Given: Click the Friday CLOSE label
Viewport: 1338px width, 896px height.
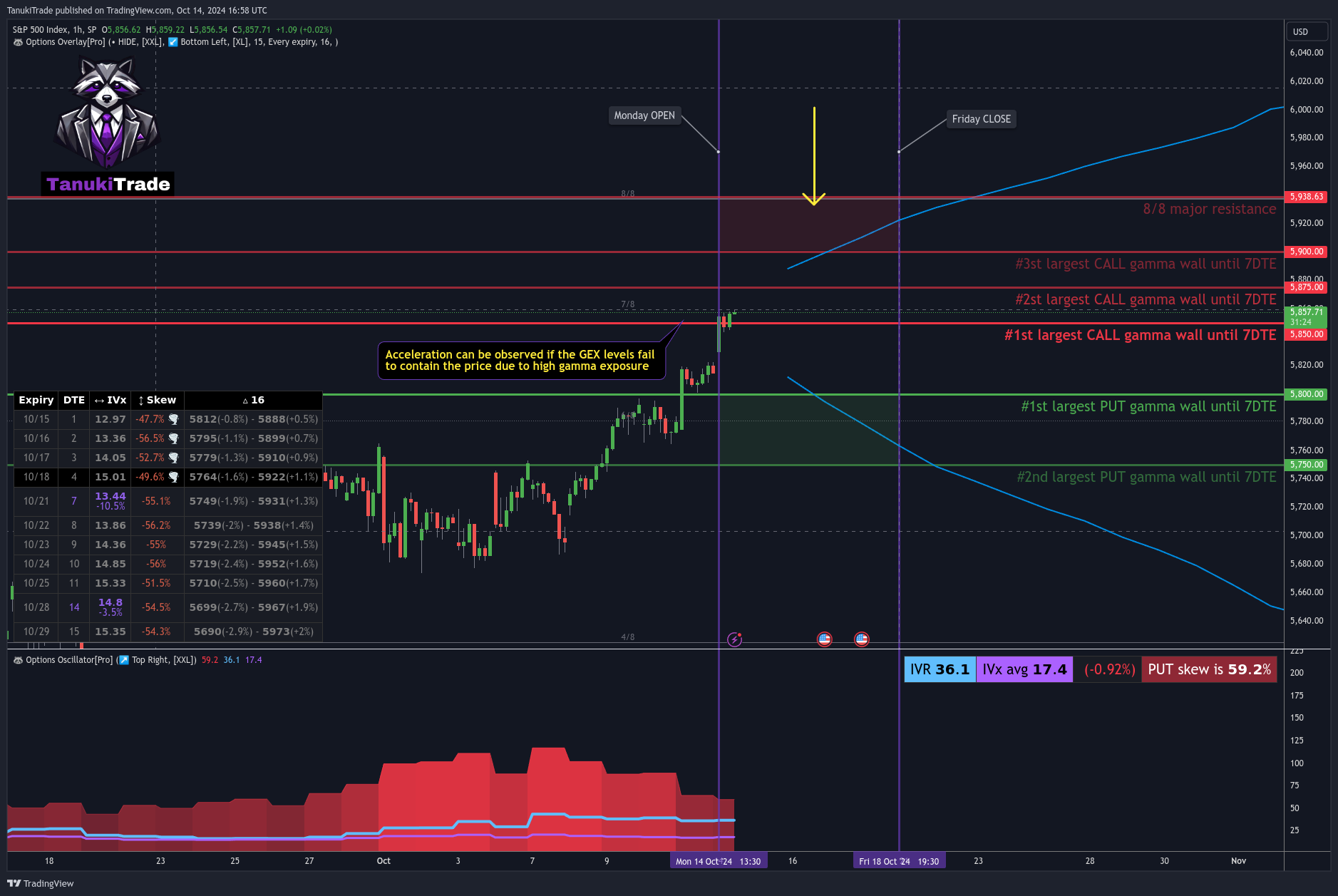Looking at the screenshot, I should [x=981, y=119].
